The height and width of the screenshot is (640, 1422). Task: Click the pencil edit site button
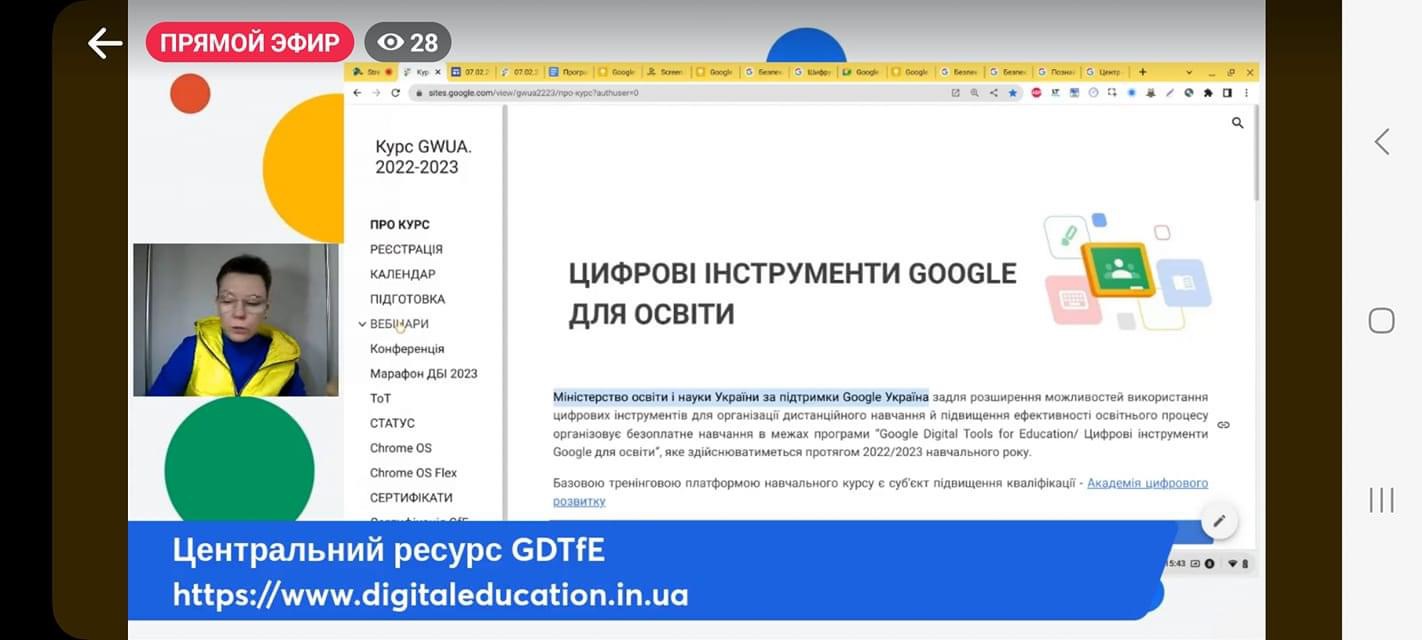(1219, 521)
